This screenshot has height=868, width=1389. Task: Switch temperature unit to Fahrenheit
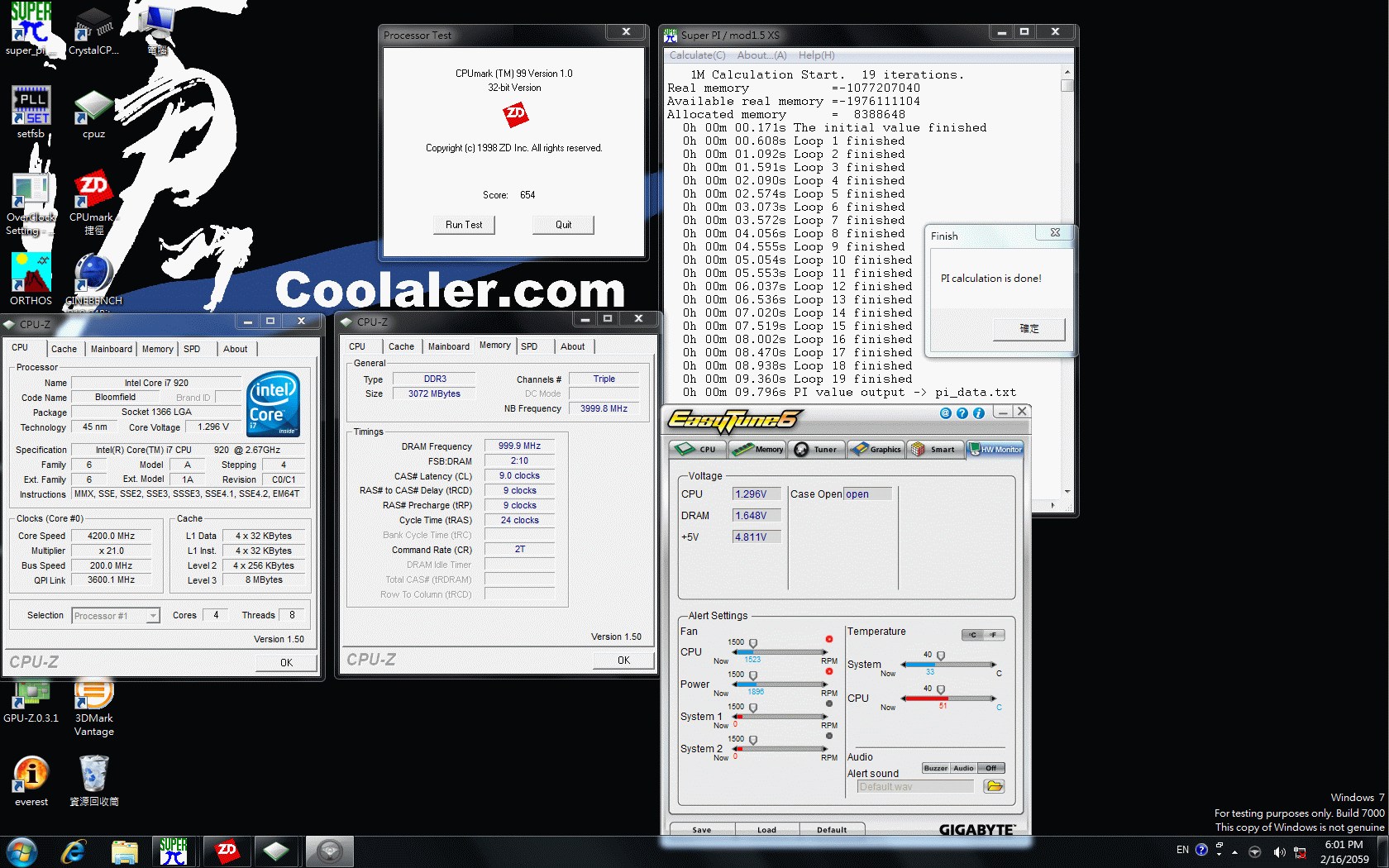coord(994,635)
